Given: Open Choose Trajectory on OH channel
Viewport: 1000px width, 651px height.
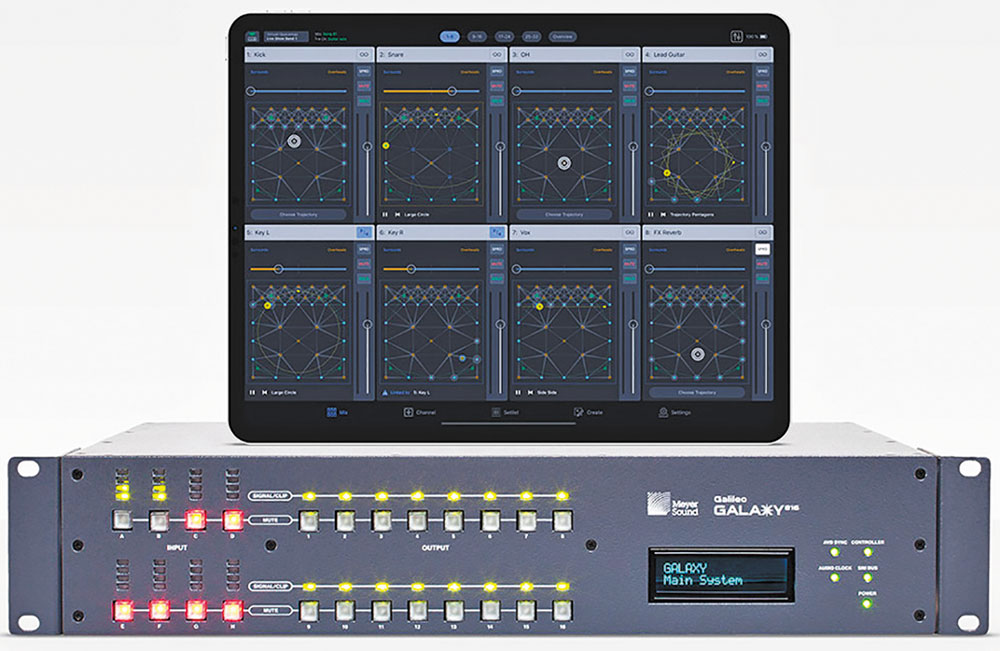Looking at the screenshot, I should [562, 214].
